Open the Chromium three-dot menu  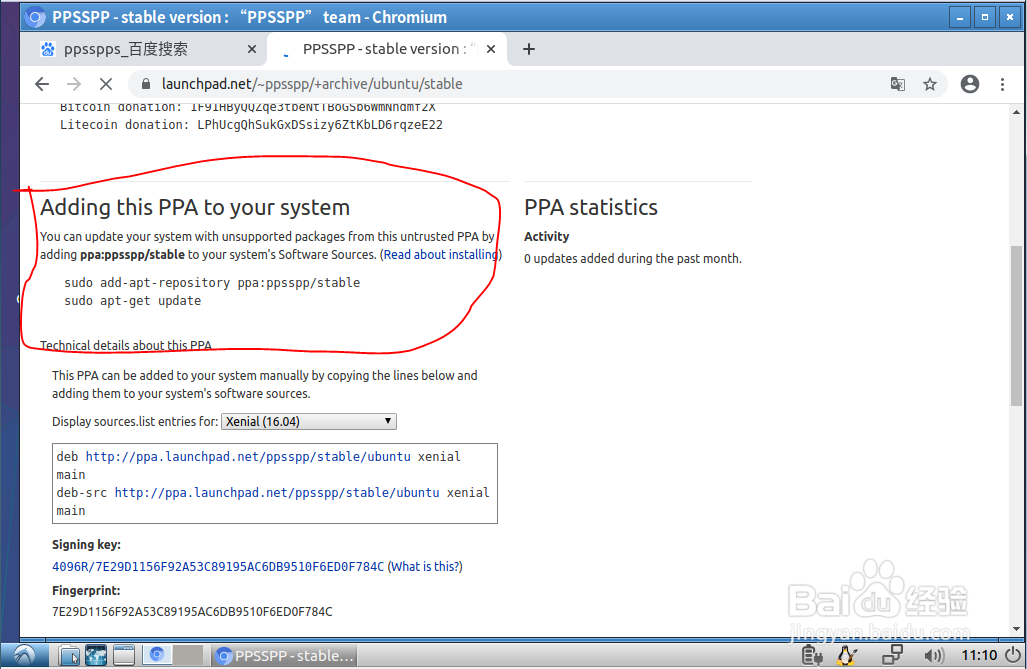point(1002,84)
